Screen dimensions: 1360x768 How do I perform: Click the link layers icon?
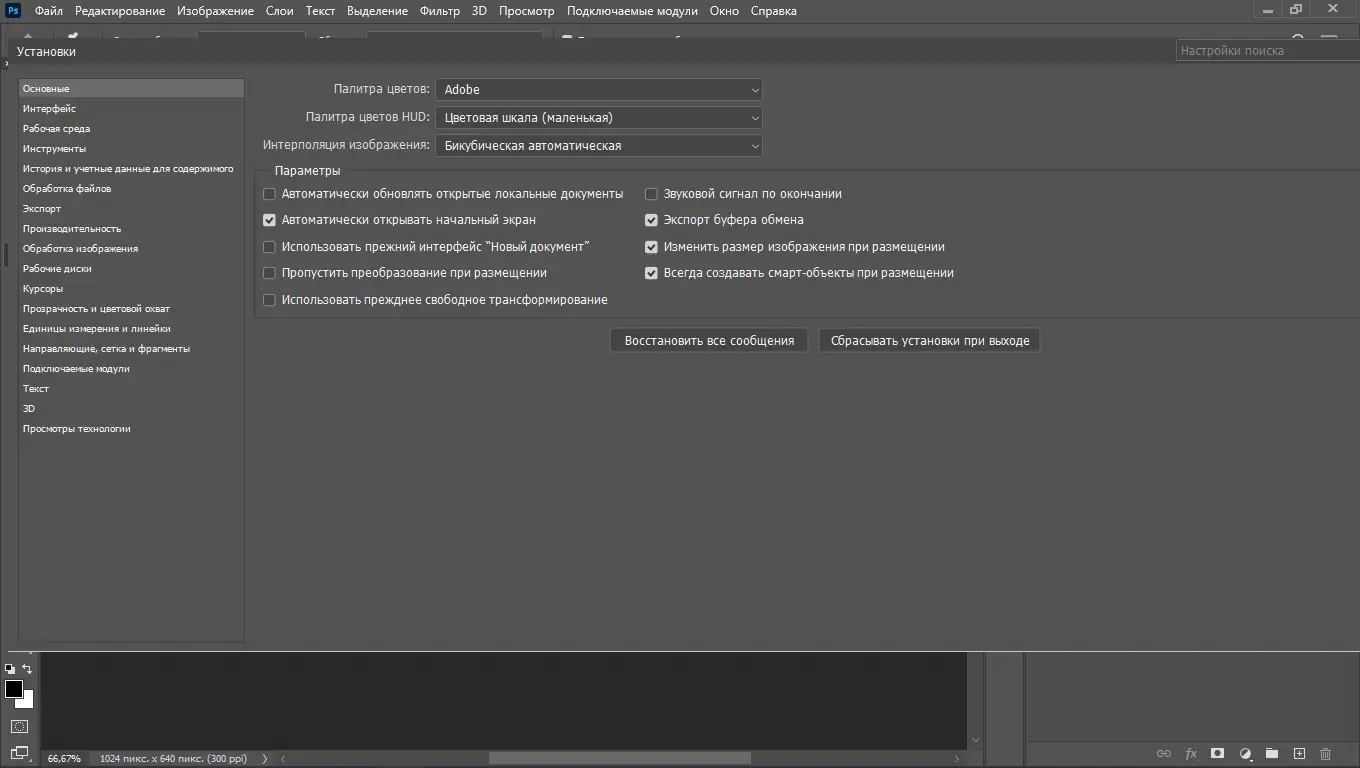pyautogui.click(x=1163, y=753)
